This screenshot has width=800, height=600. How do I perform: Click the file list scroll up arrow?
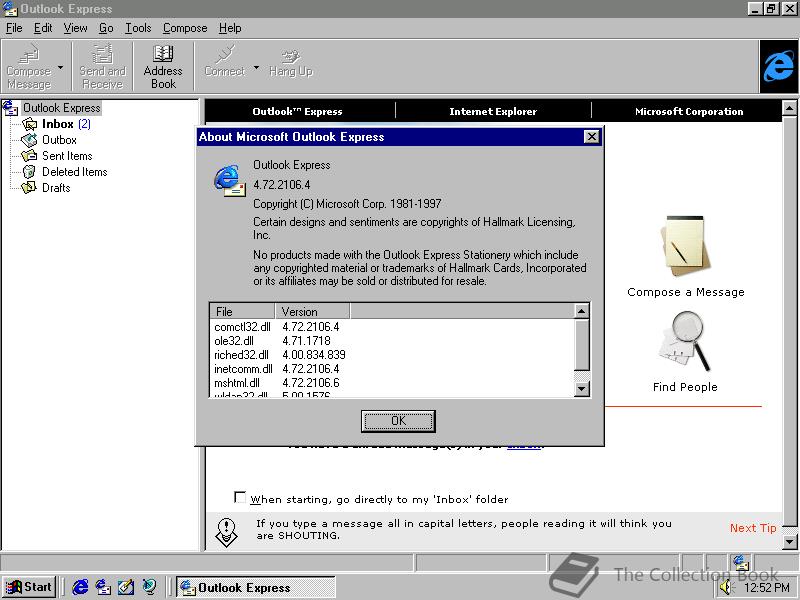(x=582, y=311)
